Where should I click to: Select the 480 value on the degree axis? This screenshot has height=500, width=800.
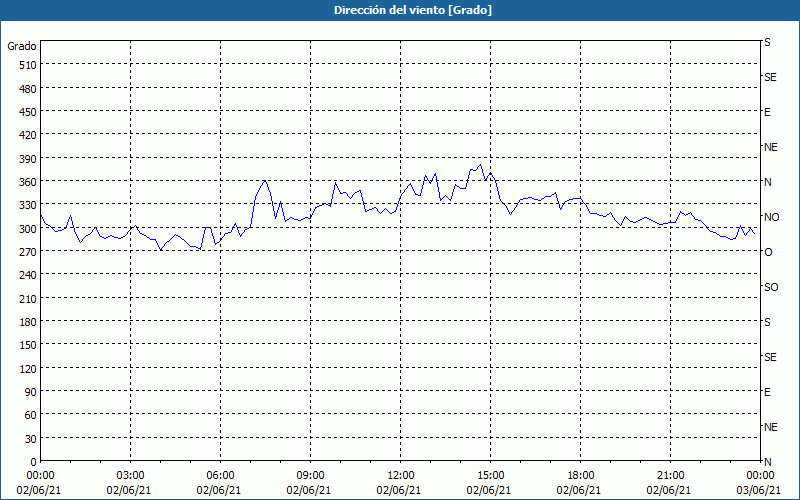(29, 89)
